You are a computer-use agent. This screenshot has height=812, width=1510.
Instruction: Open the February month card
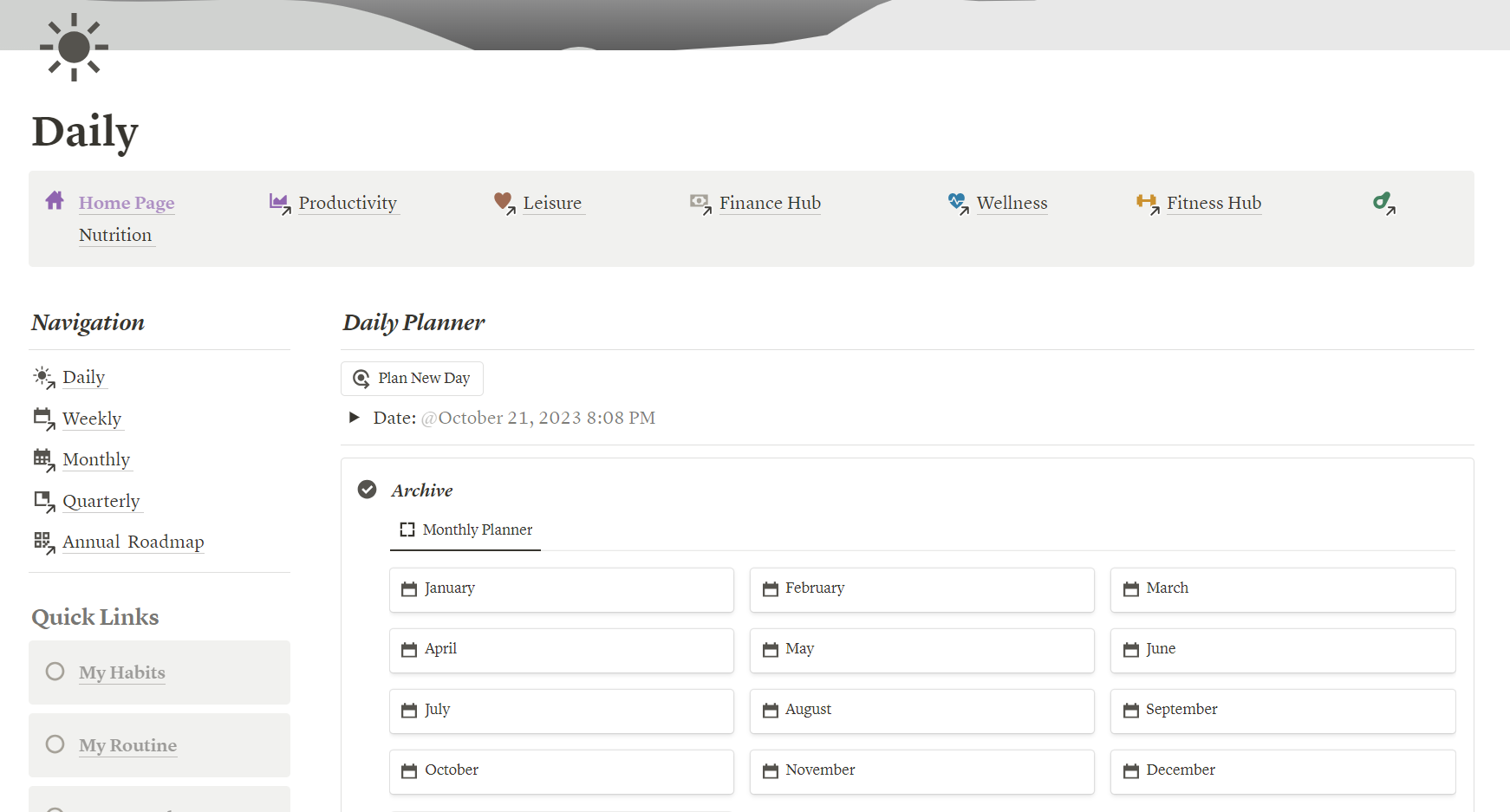coord(922,588)
